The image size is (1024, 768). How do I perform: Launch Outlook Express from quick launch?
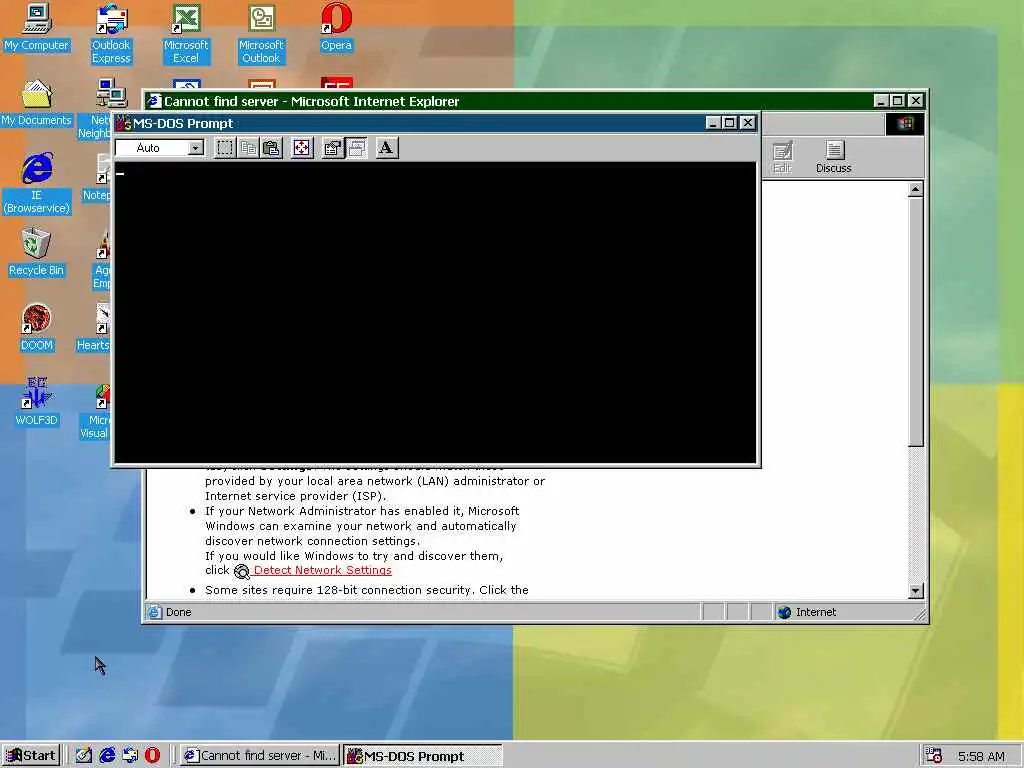pos(130,756)
